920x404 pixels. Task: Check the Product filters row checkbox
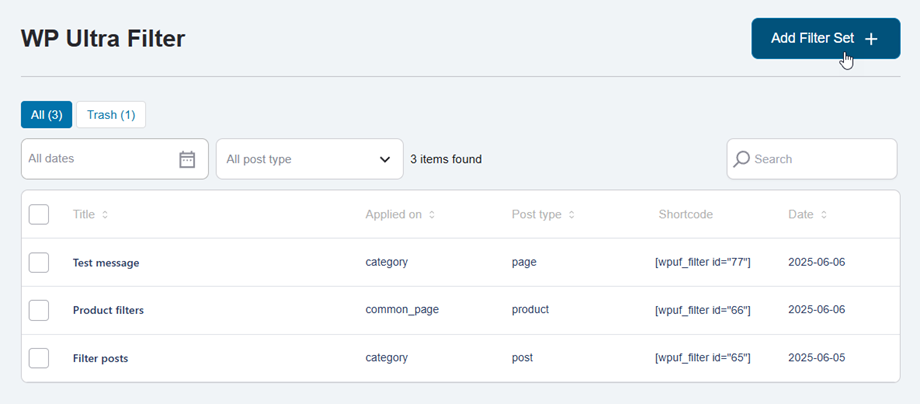pos(39,310)
